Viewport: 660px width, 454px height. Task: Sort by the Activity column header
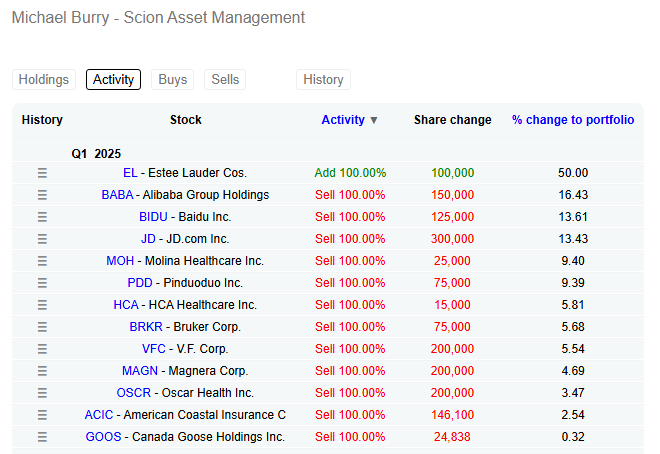tap(343, 120)
